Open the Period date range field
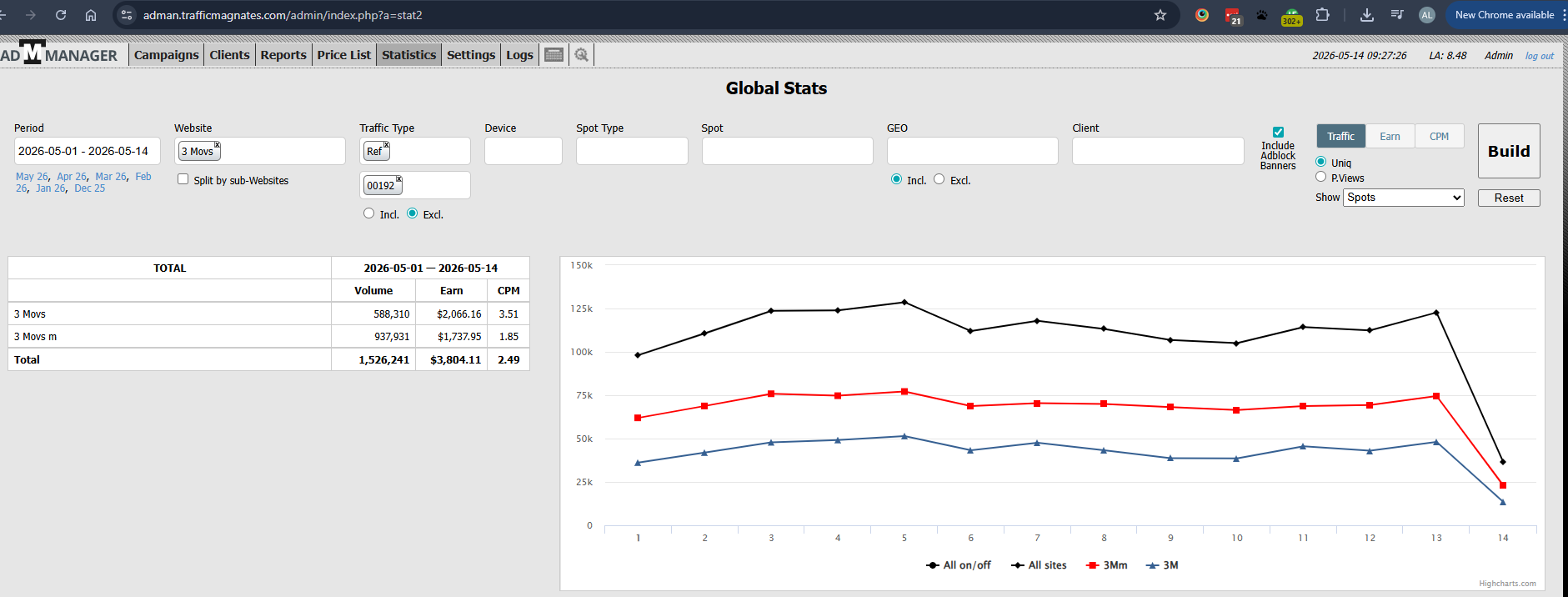The width and height of the screenshot is (1568, 597). point(88,151)
